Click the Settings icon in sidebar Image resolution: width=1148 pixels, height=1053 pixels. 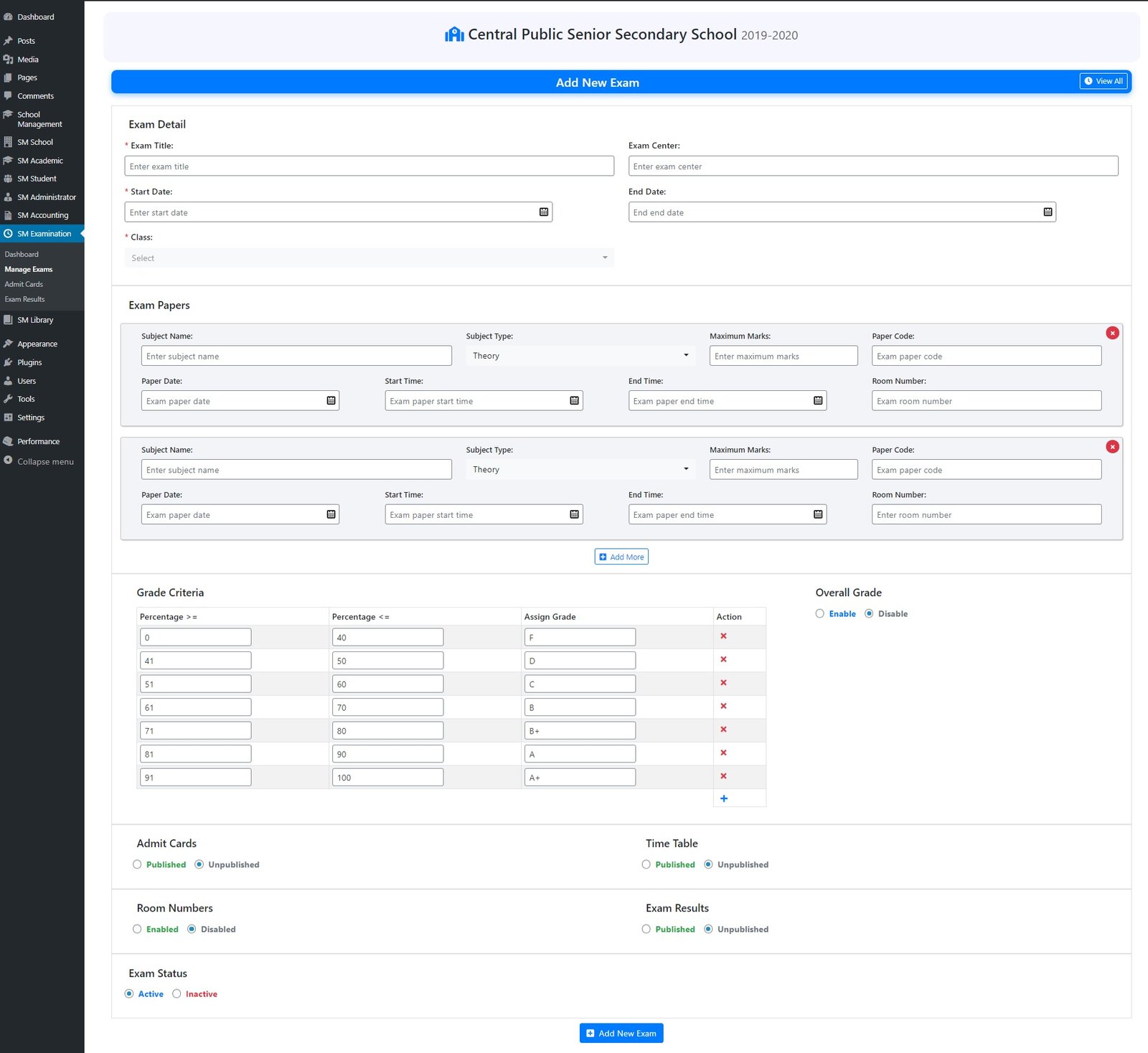[x=8, y=417]
